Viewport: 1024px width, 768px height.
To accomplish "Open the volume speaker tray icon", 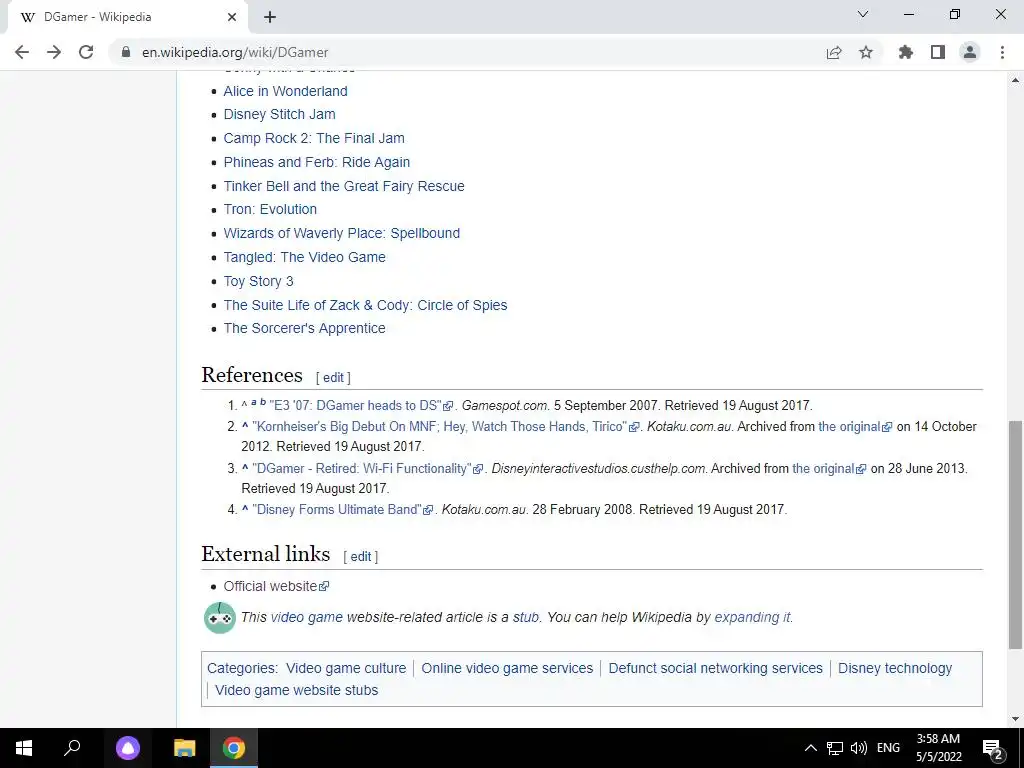I will (x=859, y=748).
